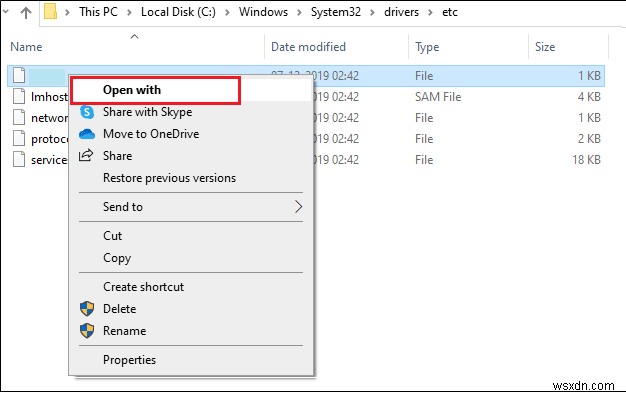This screenshot has height=396, width=626.
Task: Click the protocol file icon
Action: point(19,138)
